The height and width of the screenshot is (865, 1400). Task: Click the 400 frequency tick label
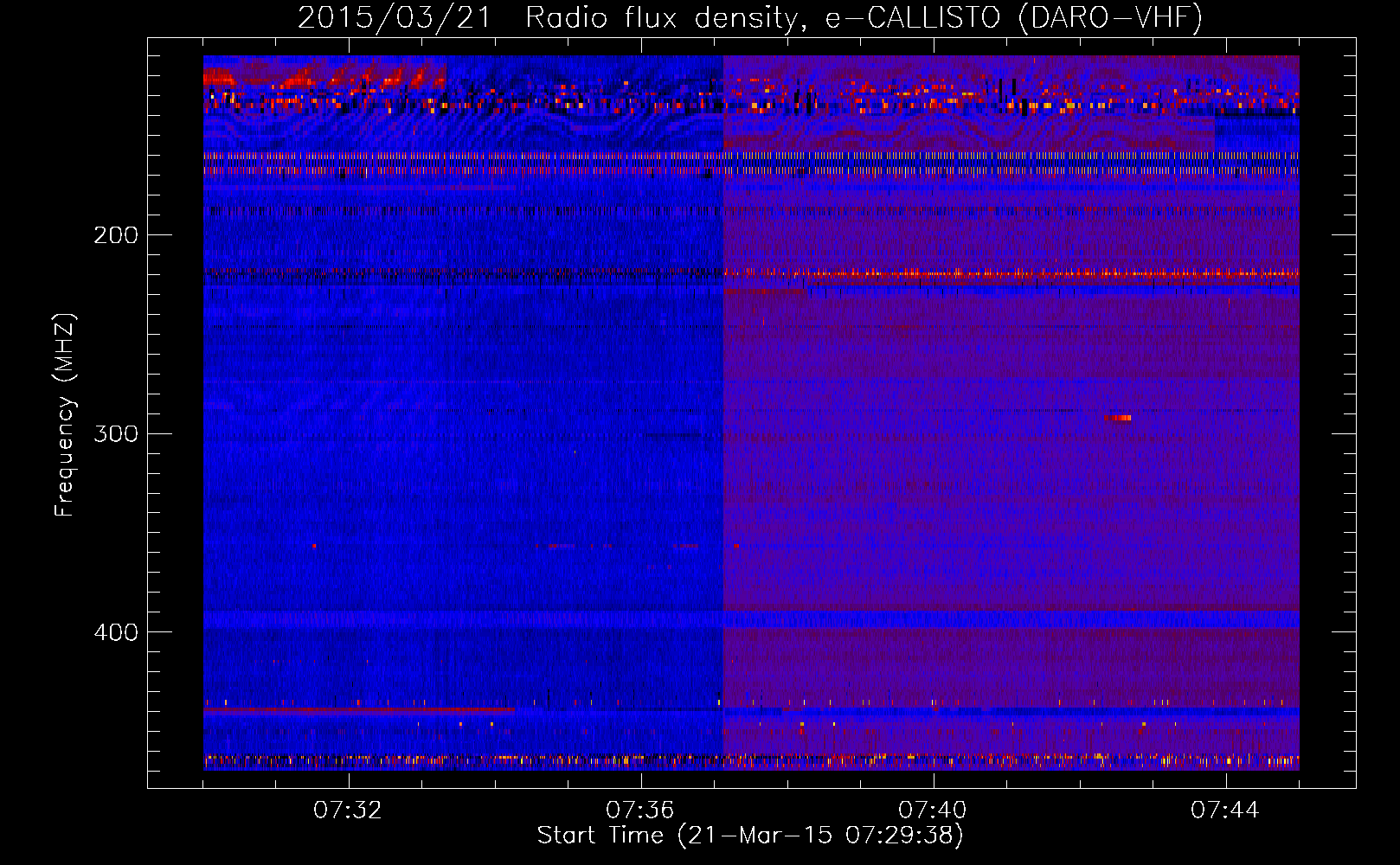tap(116, 632)
